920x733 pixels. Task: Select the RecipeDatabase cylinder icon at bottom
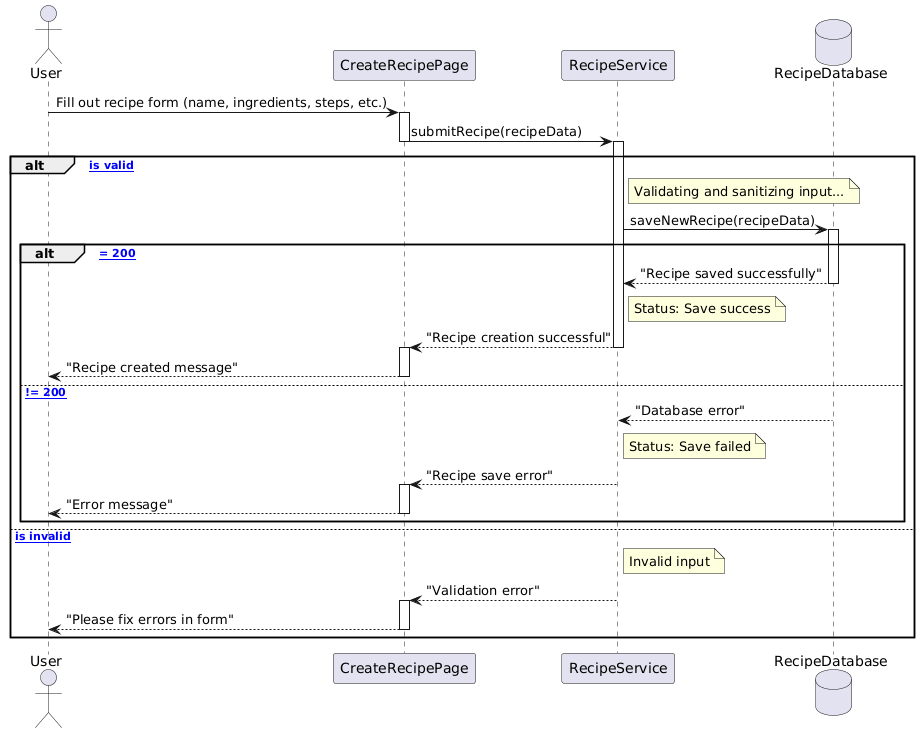pos(832,693)
